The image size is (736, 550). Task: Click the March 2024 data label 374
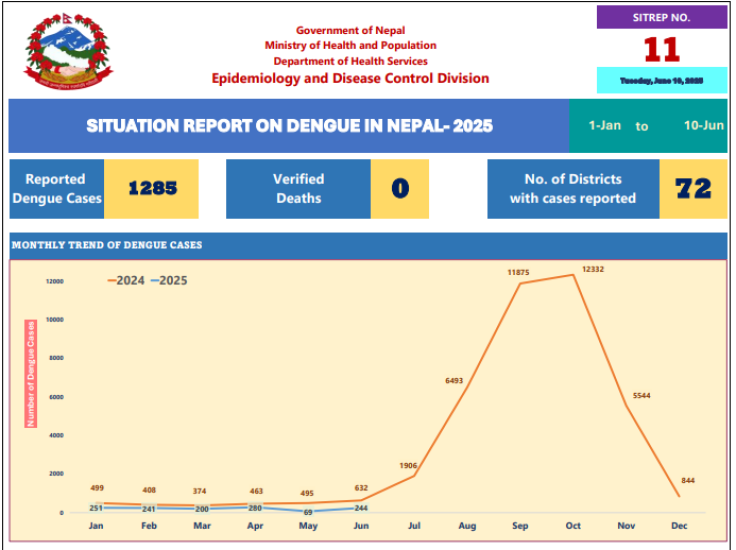tap(199, 491)
